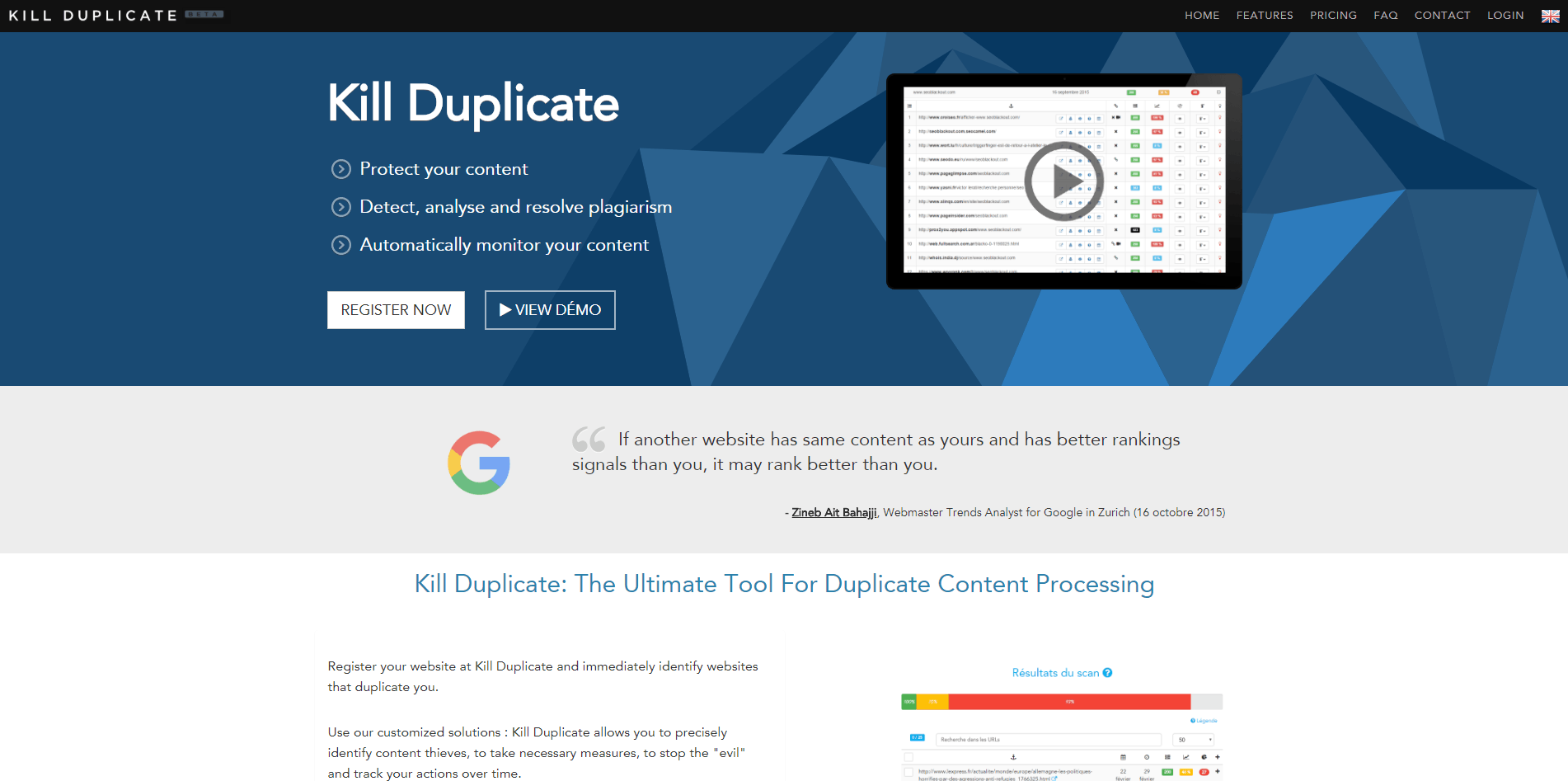
Task: Click the Kill Duplicate logo in header
Action: tap(93, 16)
